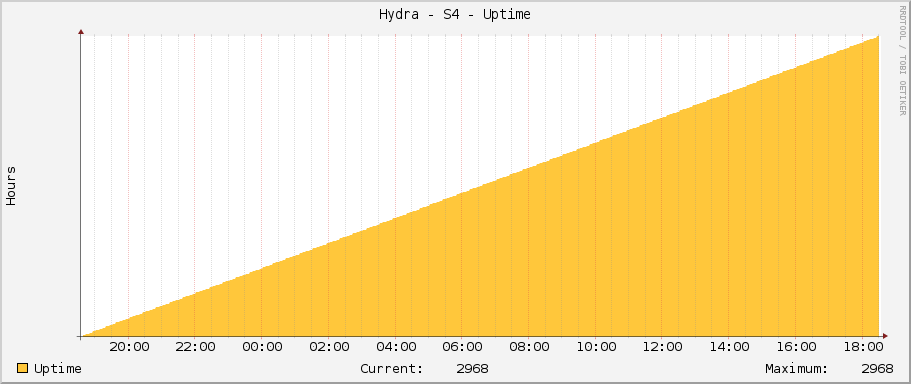This screenshot has height=384, width=911.
Task: Click the 18:00 time axis label
Action: (x=862, y=347)
